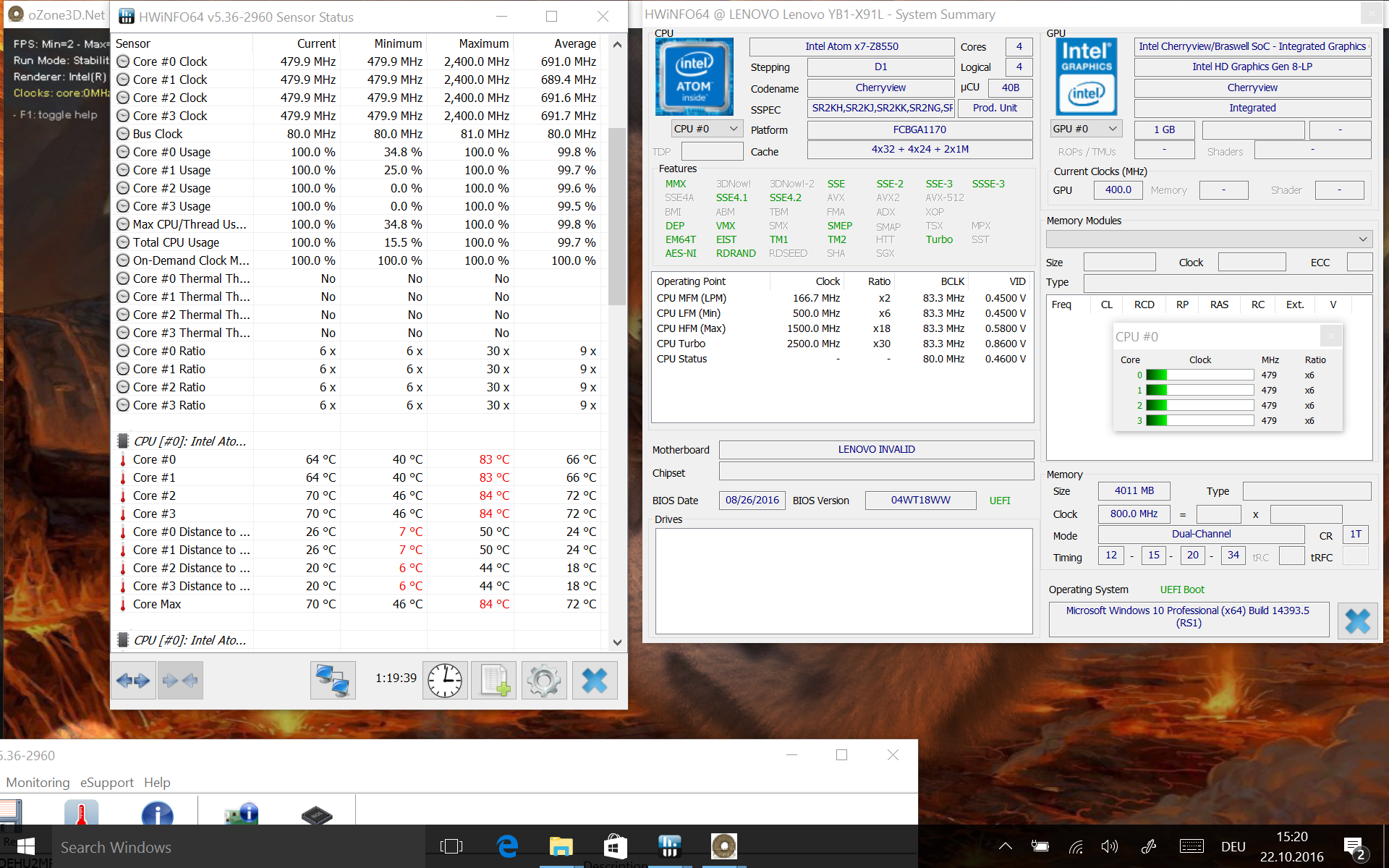Image resolution: width=1389 pixels, height=868 pixels.
Task: Close the sensor panel with the blue X icon
Action: (x=595, y=680)
